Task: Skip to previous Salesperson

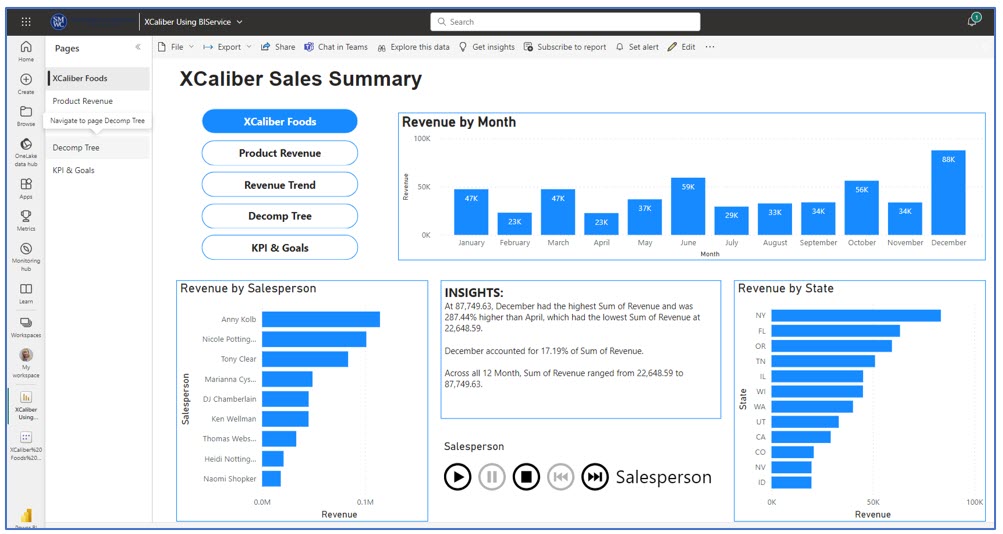Action: click(x=561, y=477)
